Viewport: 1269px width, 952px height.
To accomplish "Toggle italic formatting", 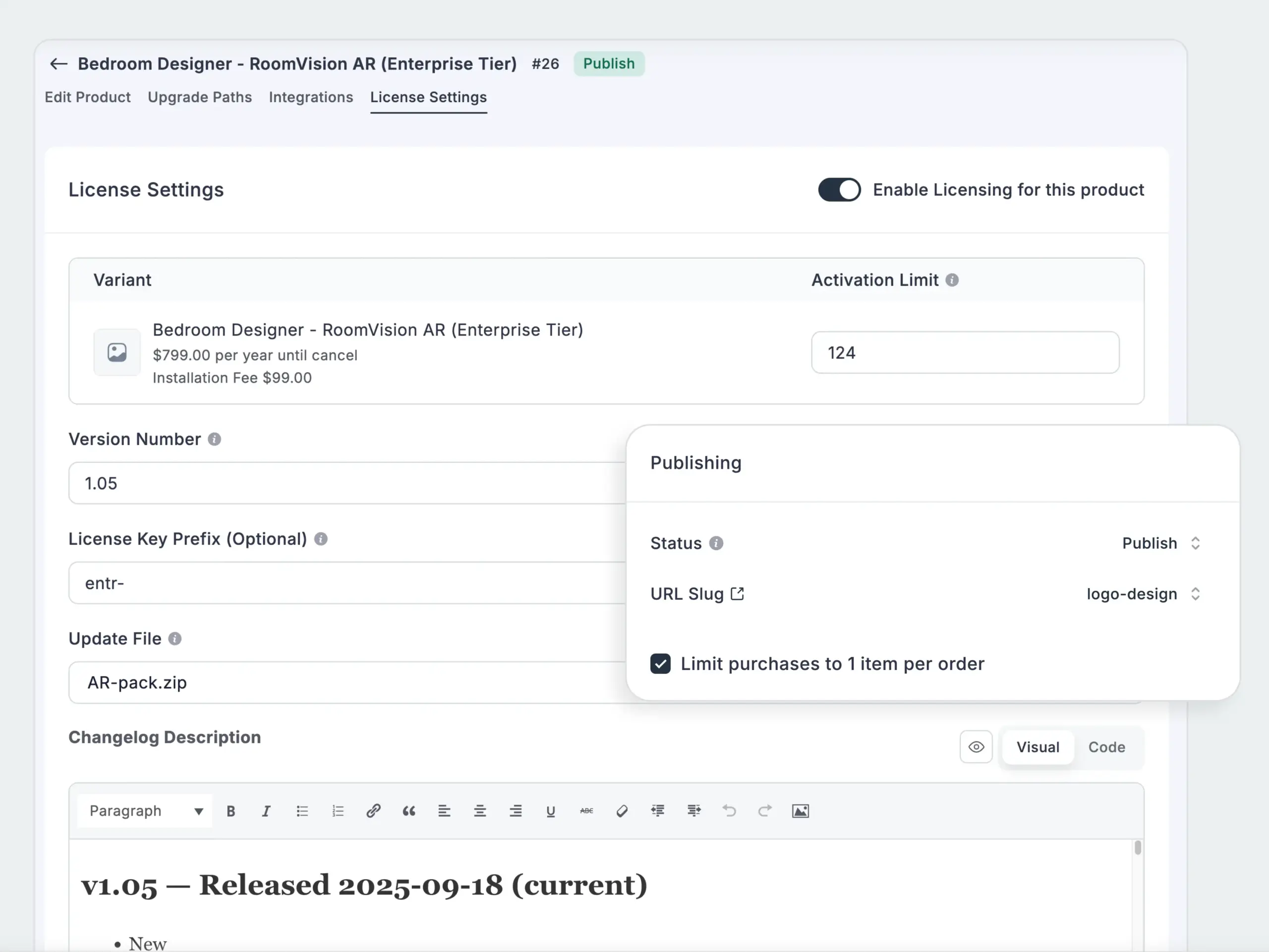I will tap(266, 811).
